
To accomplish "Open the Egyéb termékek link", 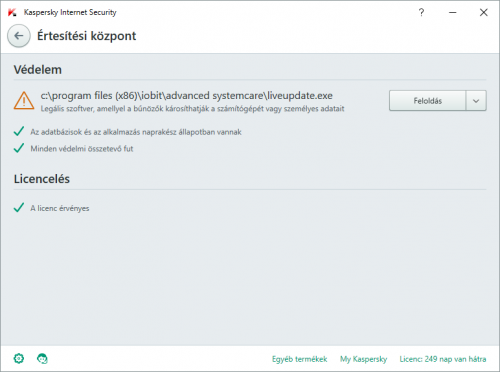I will 299,359.
